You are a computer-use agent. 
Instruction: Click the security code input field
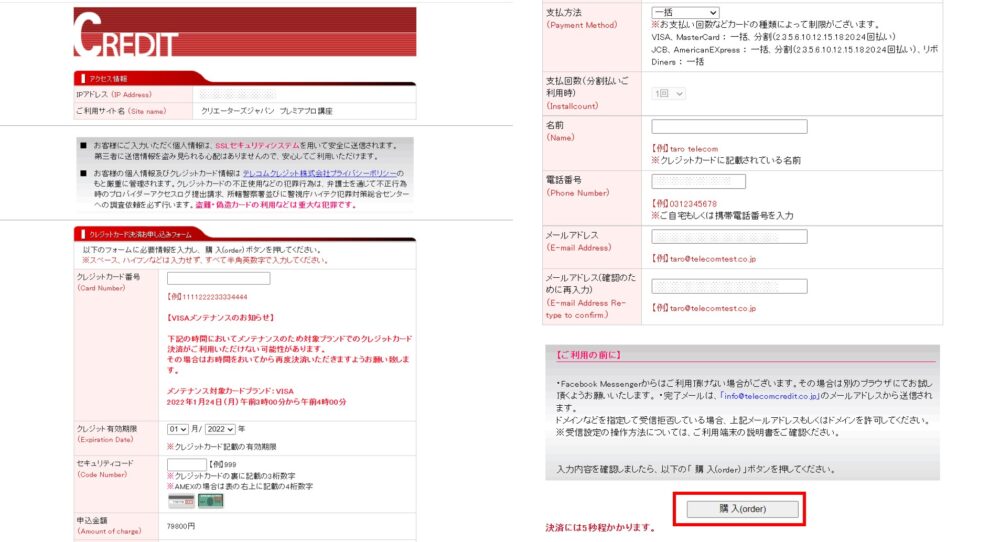(186, 464)
